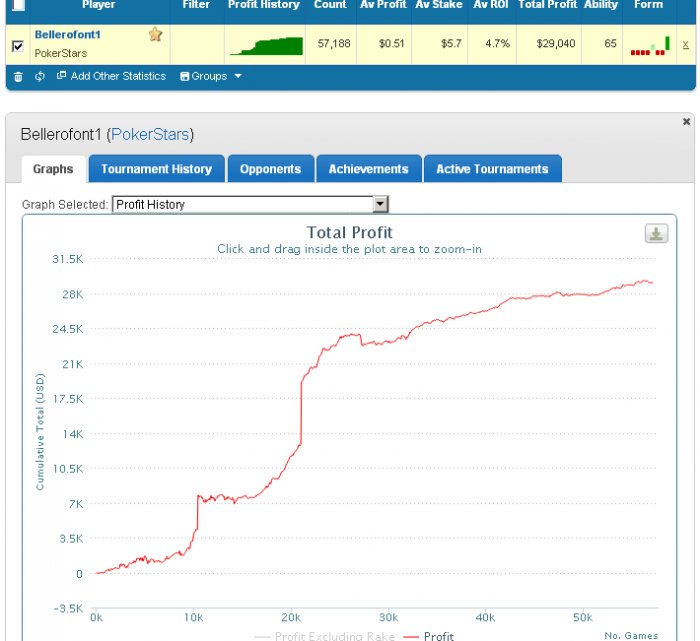
Task: Toggle the Bellerofont1 row checkbox
Action: 18,46
